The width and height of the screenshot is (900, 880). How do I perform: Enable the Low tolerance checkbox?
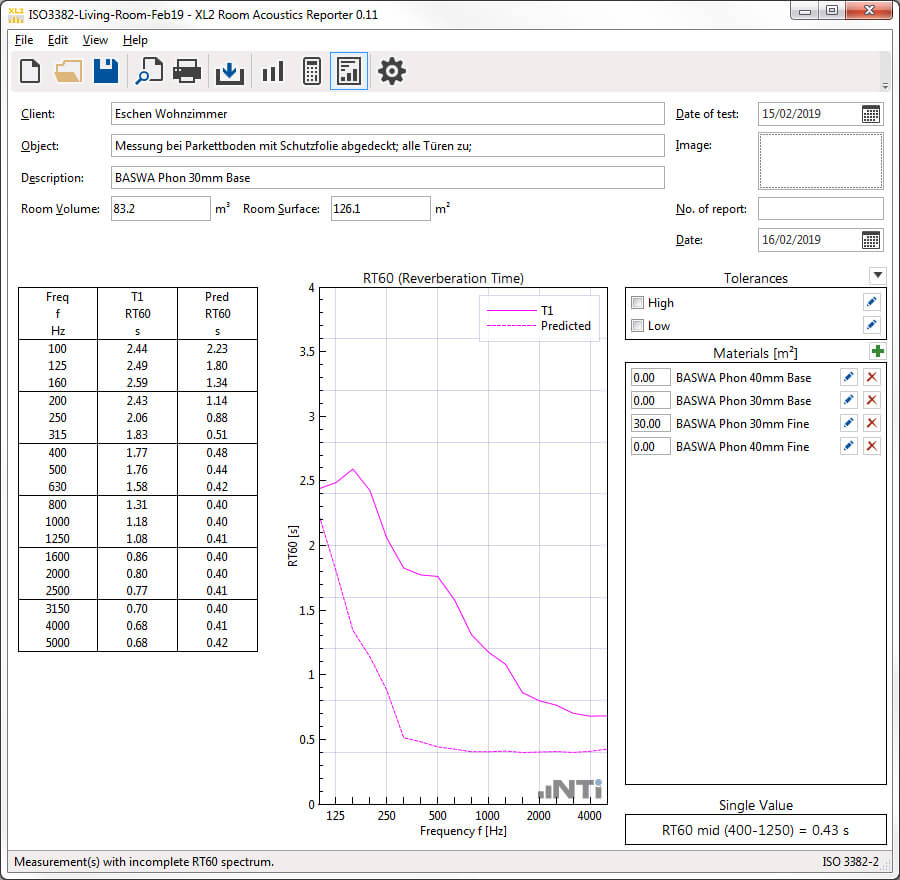click(638, 326)
